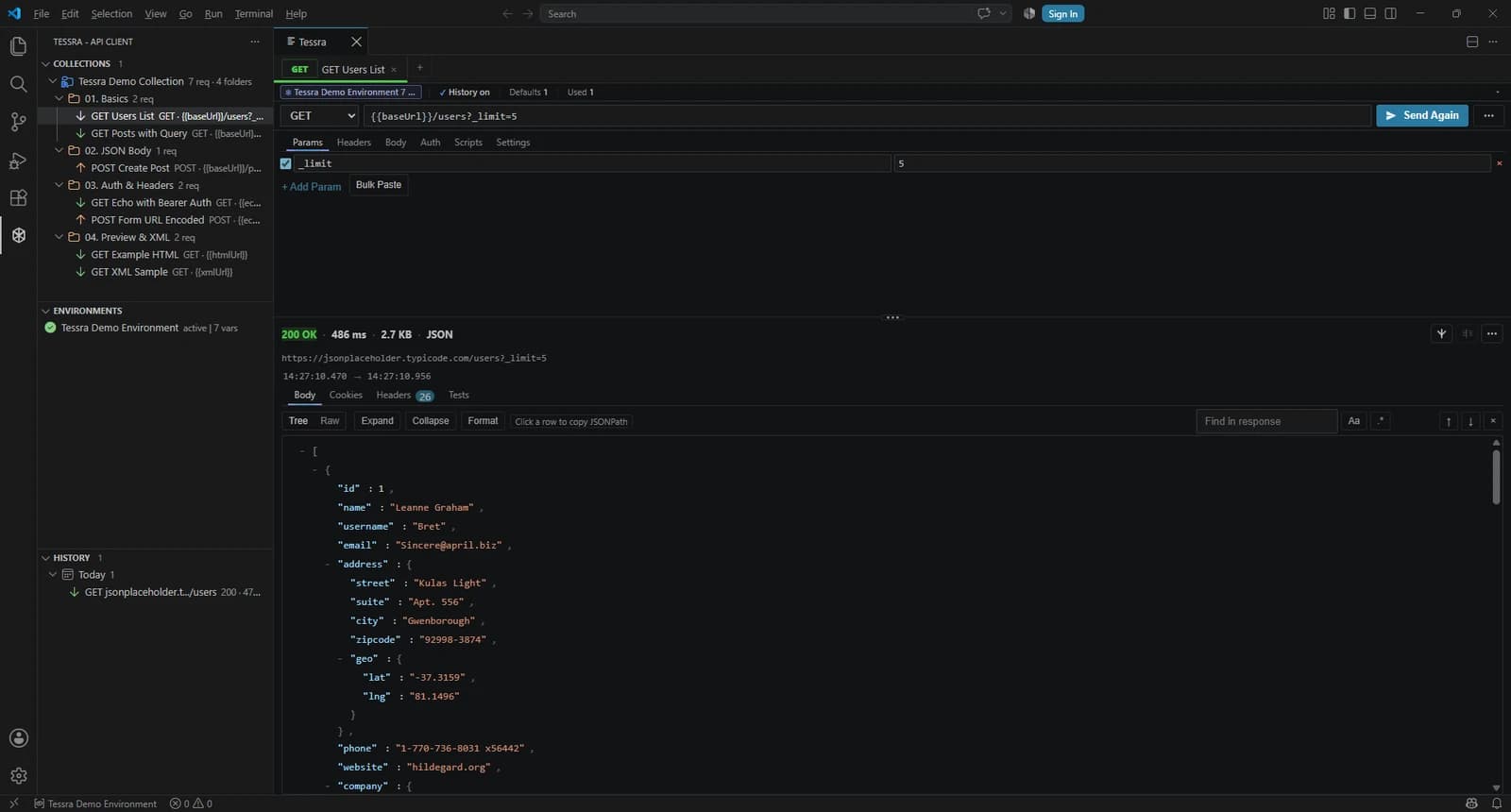Open the Terminal menu
Viewport: 1511px width, 812px height.
point(254,13)
